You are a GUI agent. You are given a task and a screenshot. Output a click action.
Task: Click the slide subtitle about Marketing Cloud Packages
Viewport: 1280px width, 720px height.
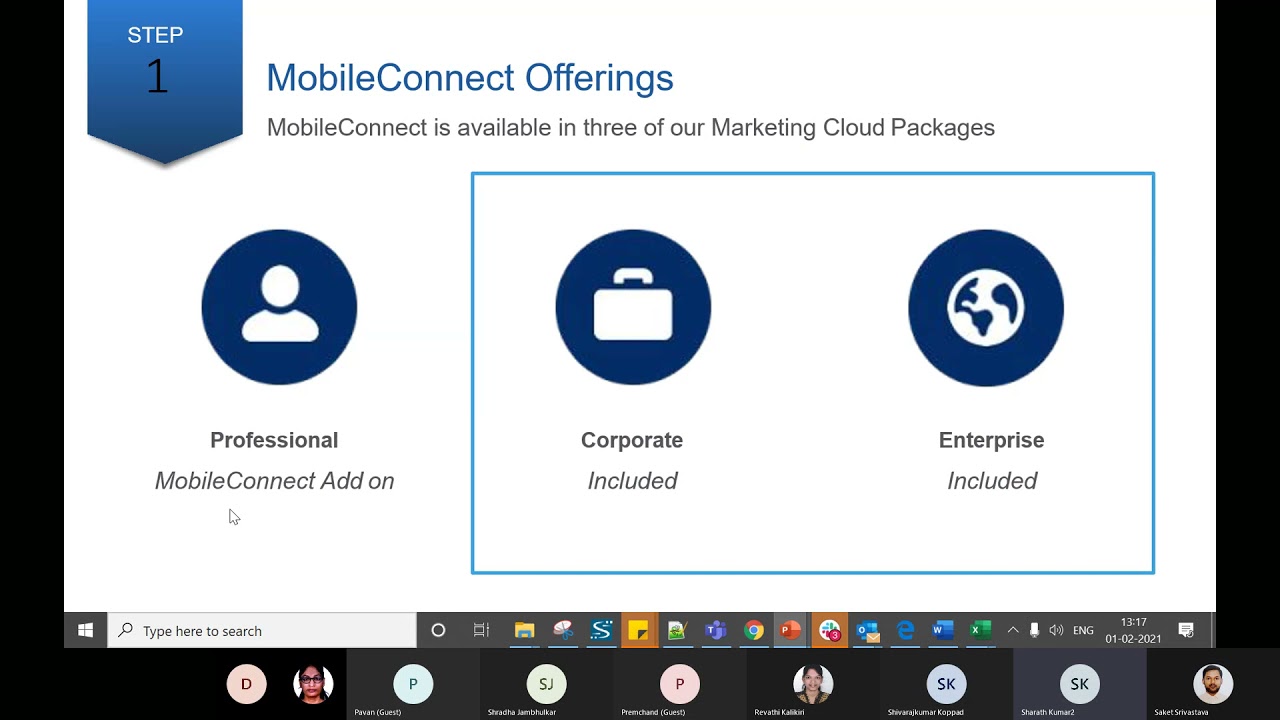tap(631, 128)
